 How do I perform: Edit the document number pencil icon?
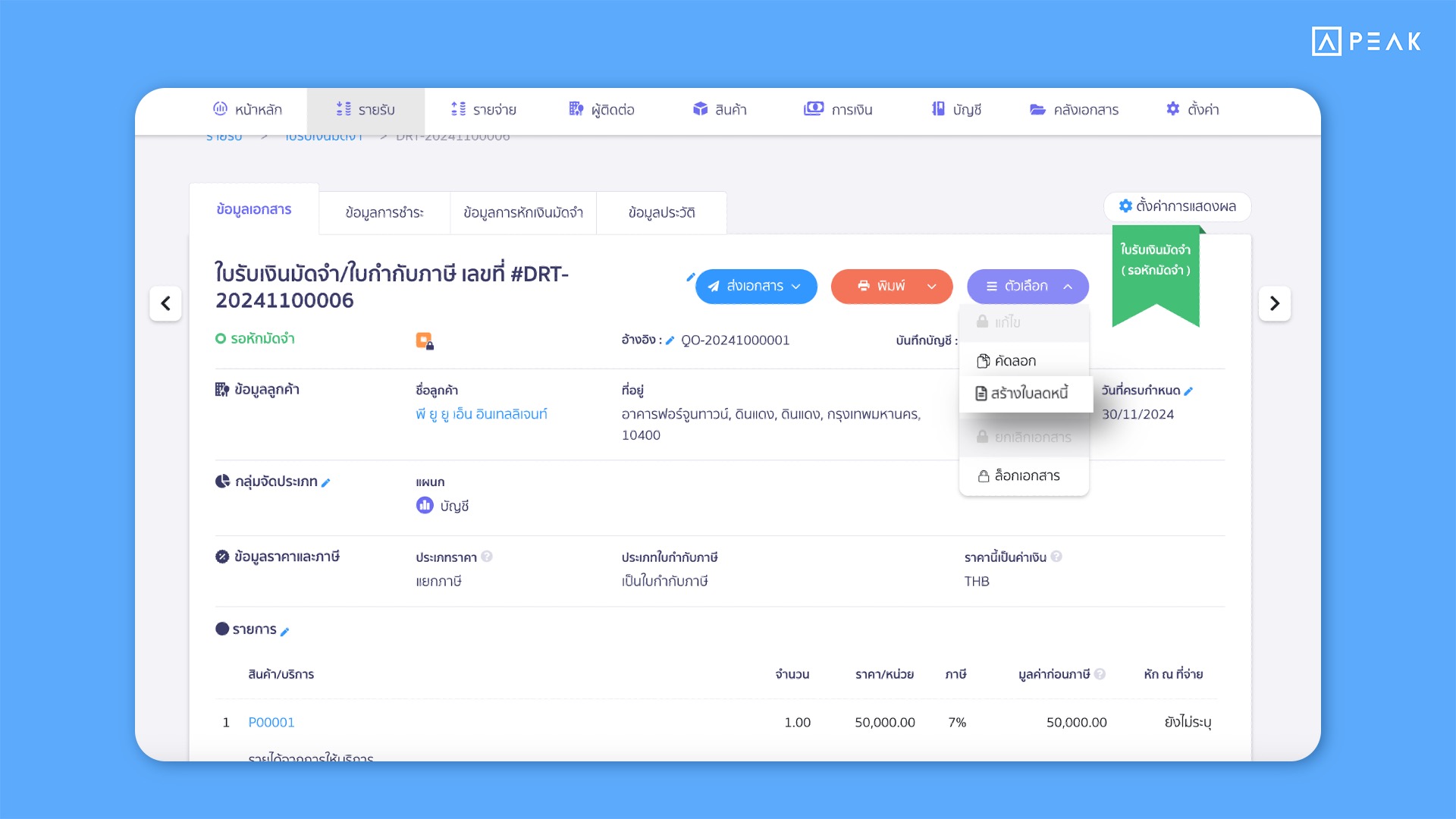pos(690,278)
